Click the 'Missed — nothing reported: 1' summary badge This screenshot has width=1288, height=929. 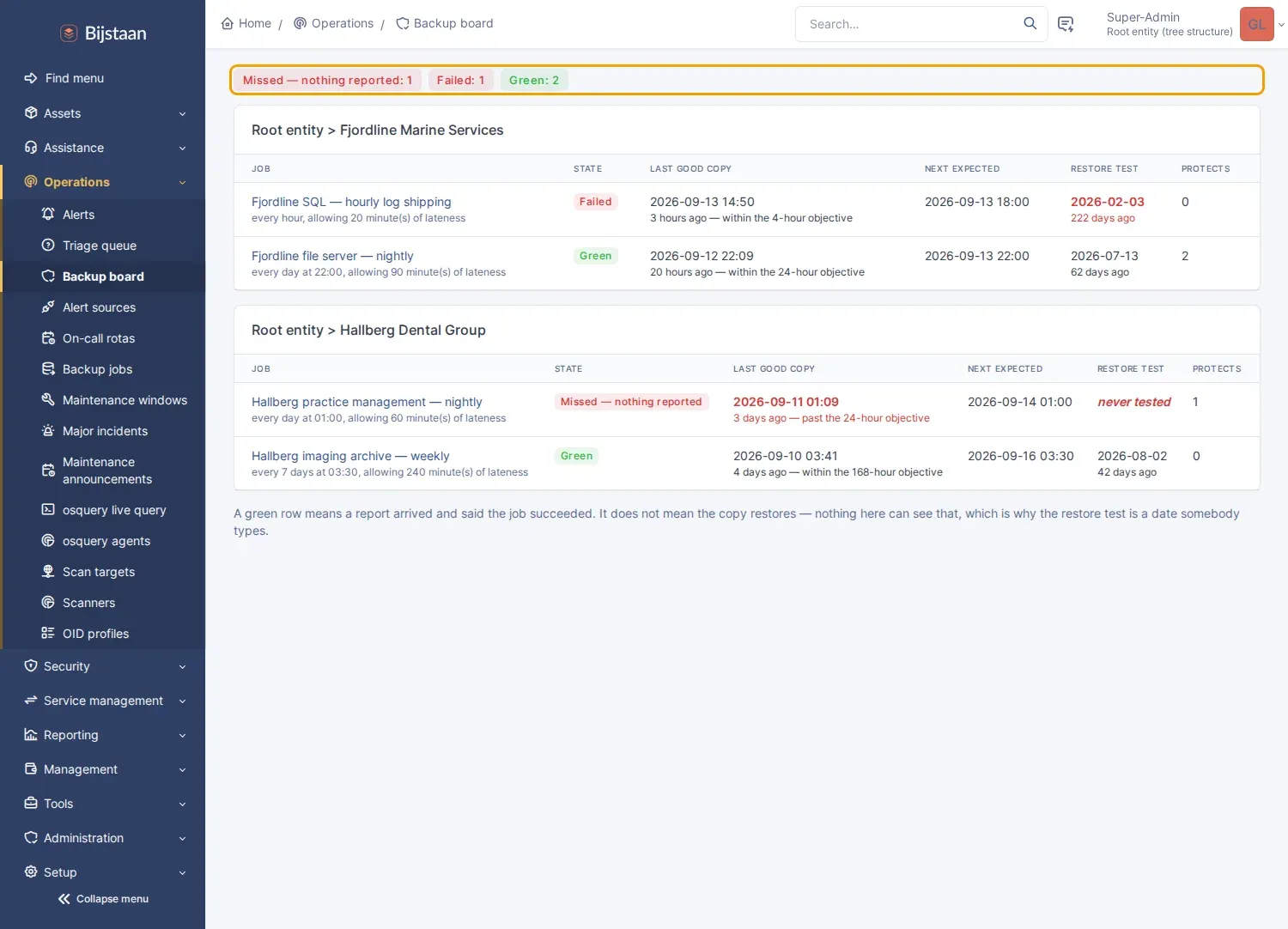coord(327,80)
